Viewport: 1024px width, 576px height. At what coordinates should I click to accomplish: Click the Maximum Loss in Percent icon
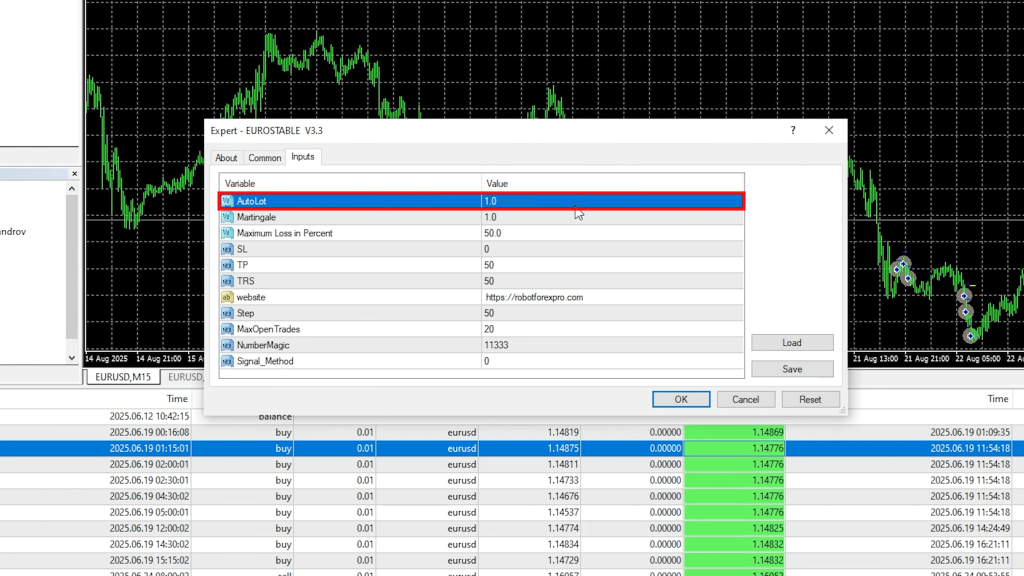tap(227, 233)
